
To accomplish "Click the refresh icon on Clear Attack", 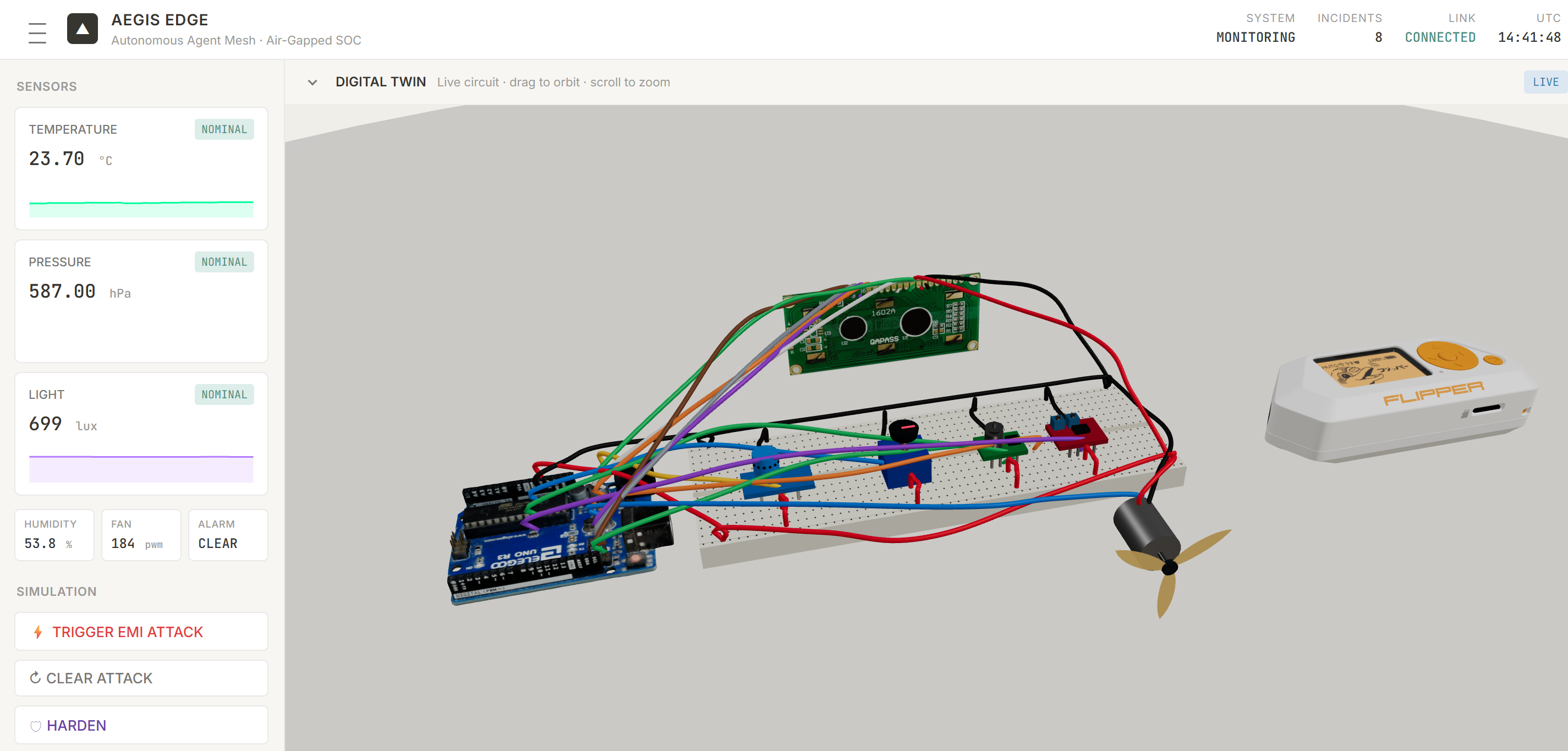I will [35, 677].
